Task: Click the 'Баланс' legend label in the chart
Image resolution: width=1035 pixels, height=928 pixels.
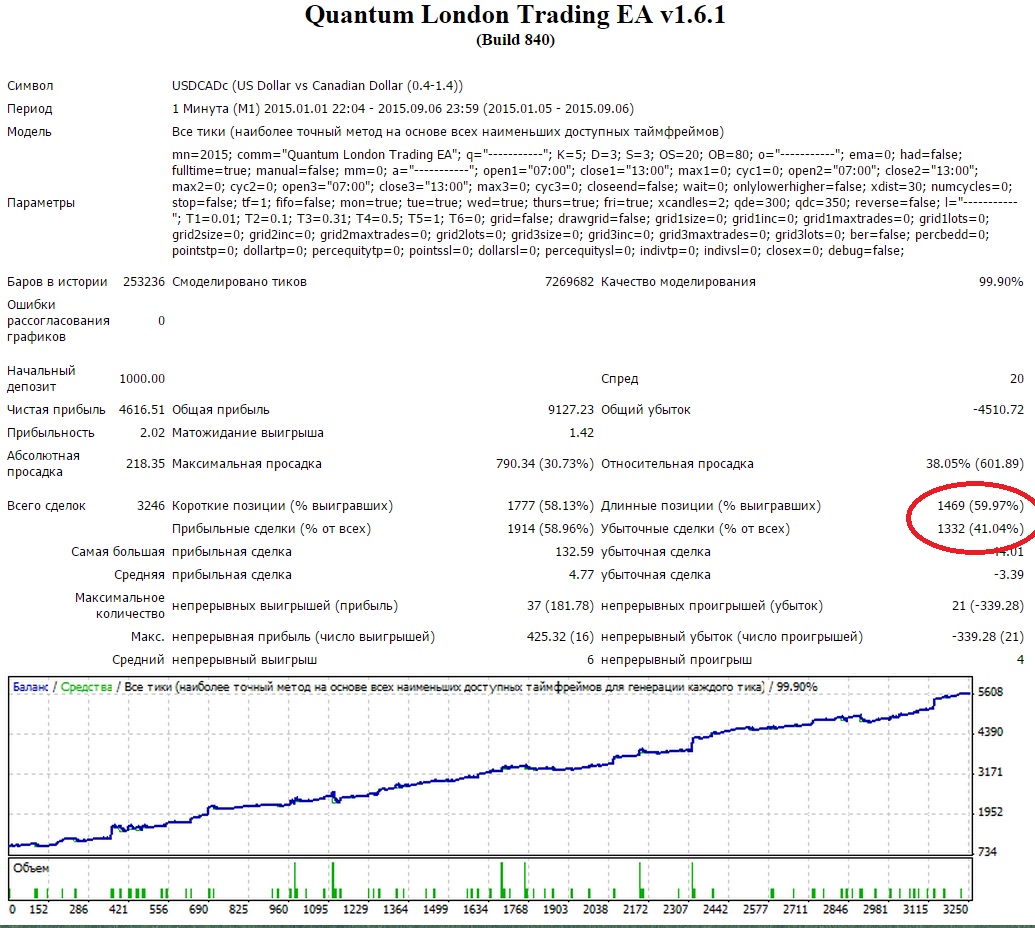Action: tap(30, 687)
